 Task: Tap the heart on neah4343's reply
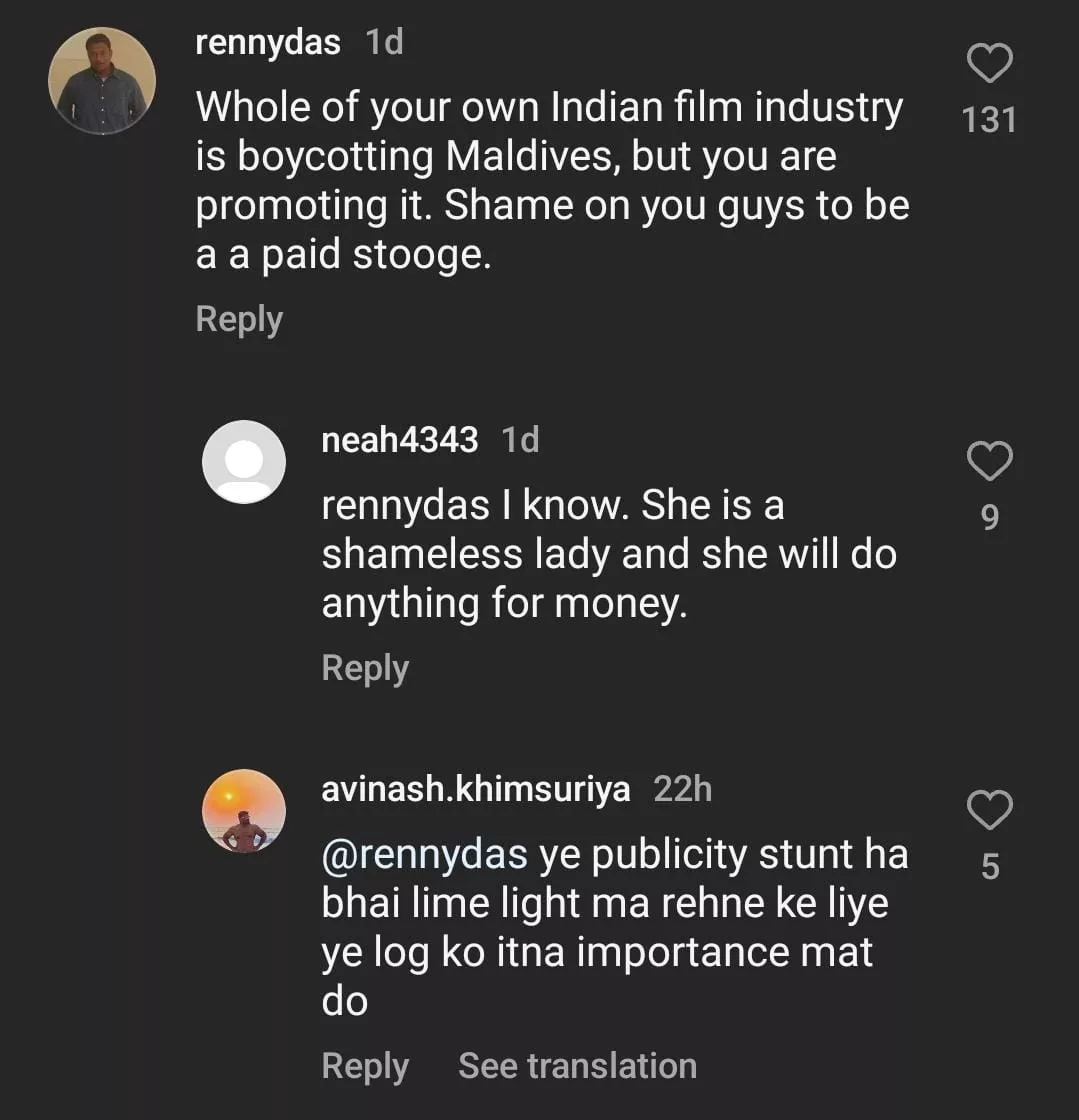(x=990, y=461)
